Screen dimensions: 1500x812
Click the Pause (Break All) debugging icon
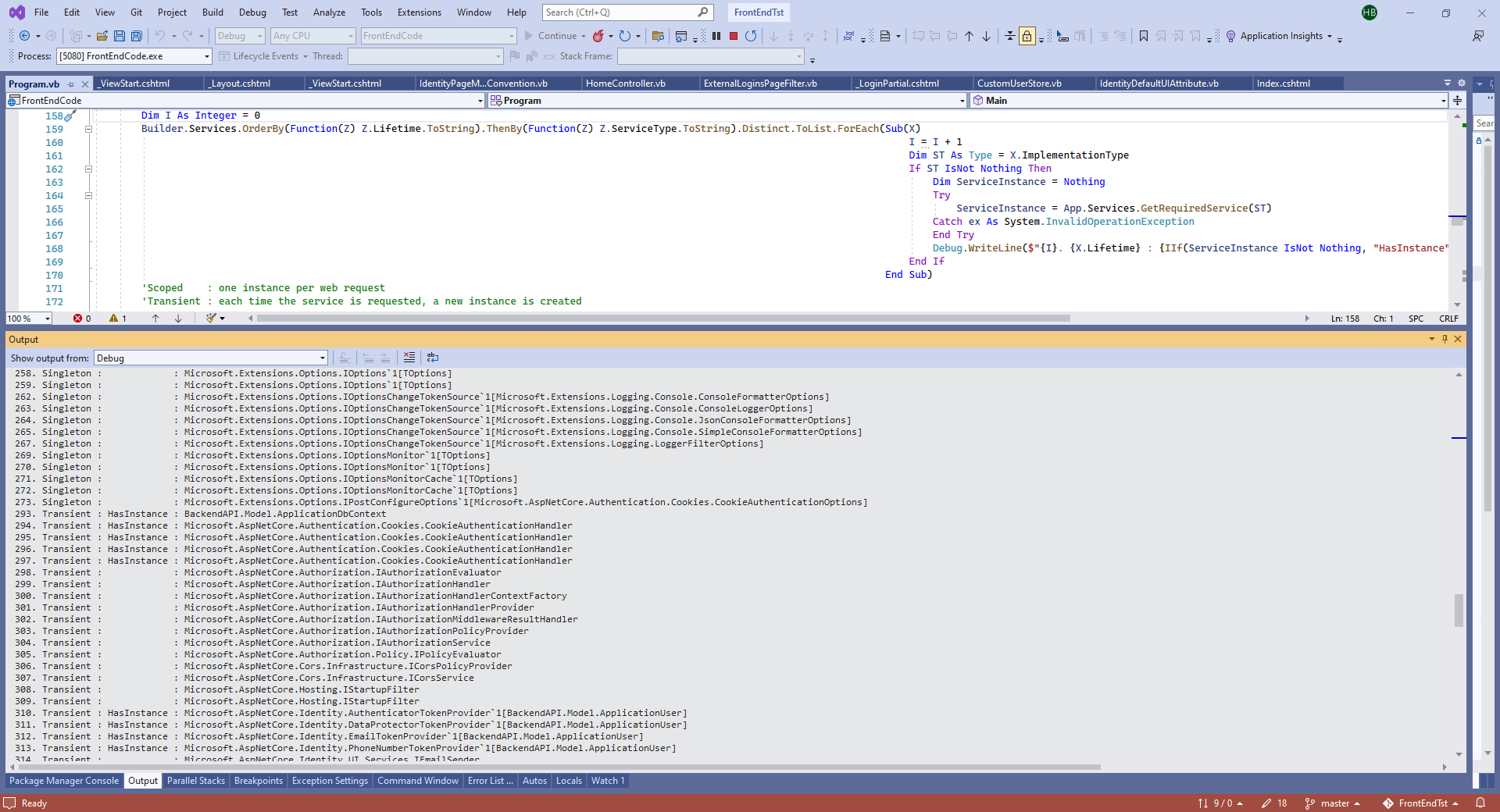click(716, 36)
